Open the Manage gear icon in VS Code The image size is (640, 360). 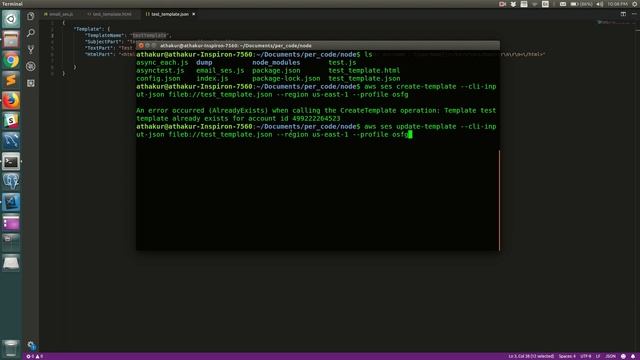(31, 345)
